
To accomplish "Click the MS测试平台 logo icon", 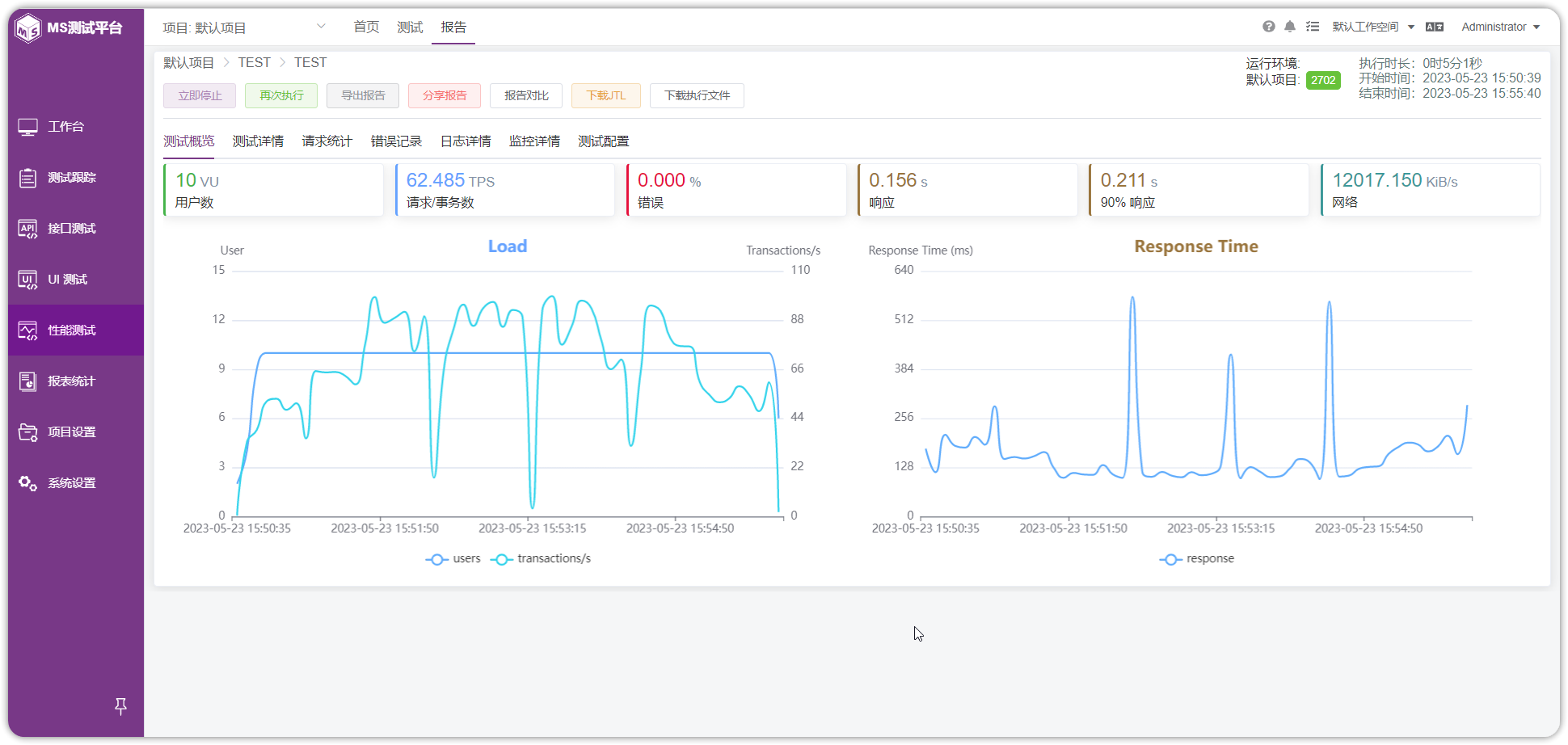I will click(28, 28).
